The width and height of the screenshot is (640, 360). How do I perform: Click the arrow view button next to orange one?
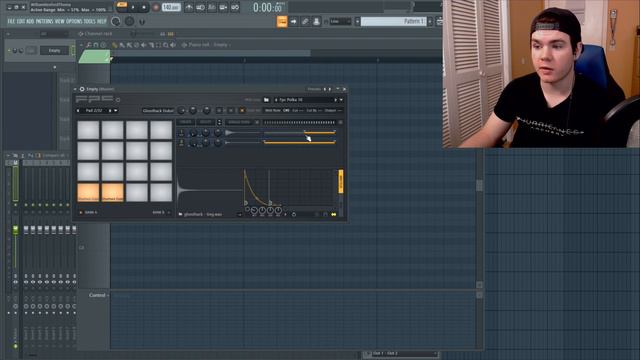click(293, 21)
